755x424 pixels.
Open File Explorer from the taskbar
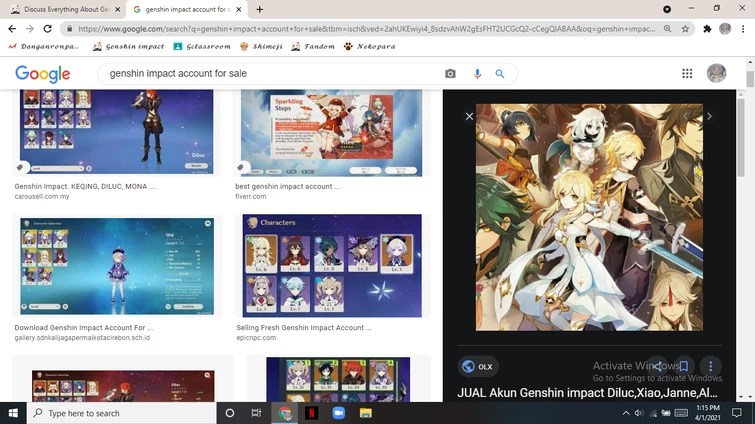pyautogui.click(x=365, y=413)
